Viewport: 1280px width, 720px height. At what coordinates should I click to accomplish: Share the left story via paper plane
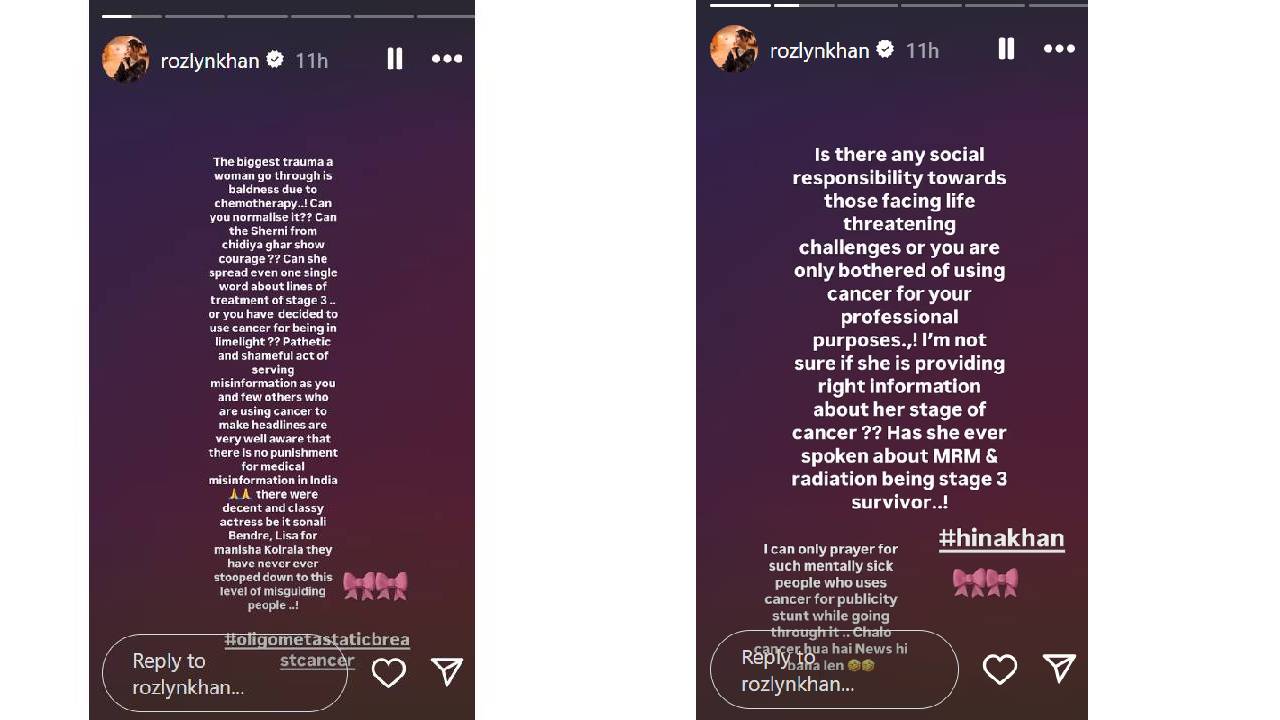click(x=447, y=672)
